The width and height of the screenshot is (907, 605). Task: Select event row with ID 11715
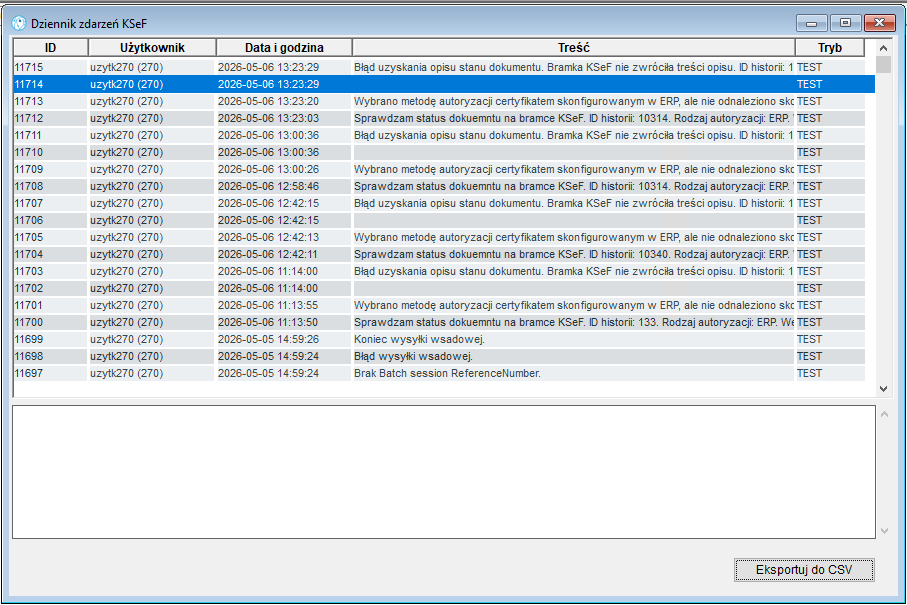[x=439, y=67]
